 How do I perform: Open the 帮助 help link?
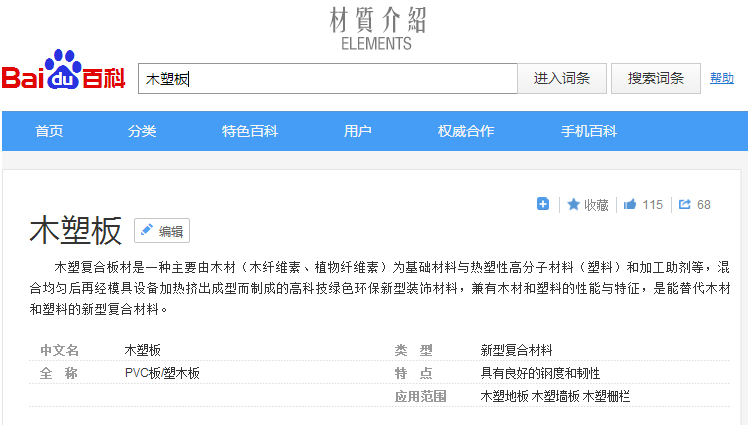(722, 78)
